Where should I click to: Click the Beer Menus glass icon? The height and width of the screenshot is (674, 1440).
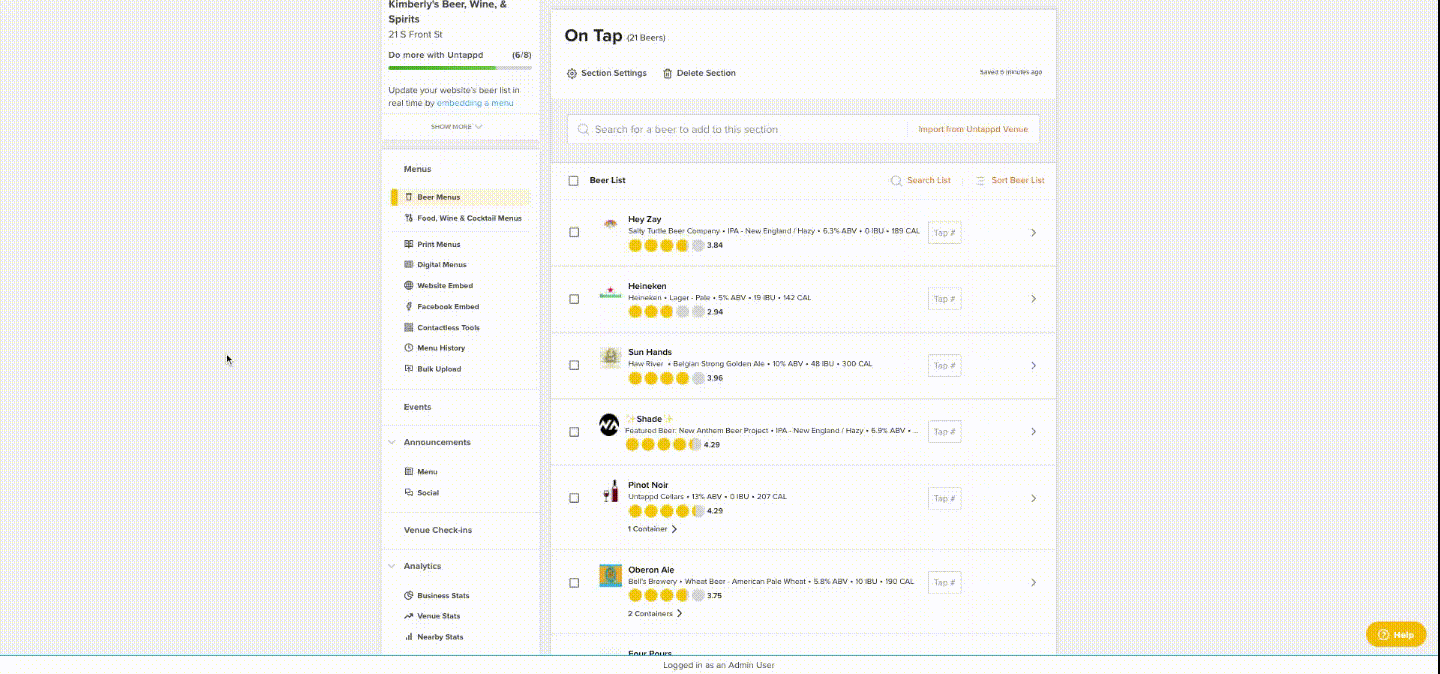[408, 197]
